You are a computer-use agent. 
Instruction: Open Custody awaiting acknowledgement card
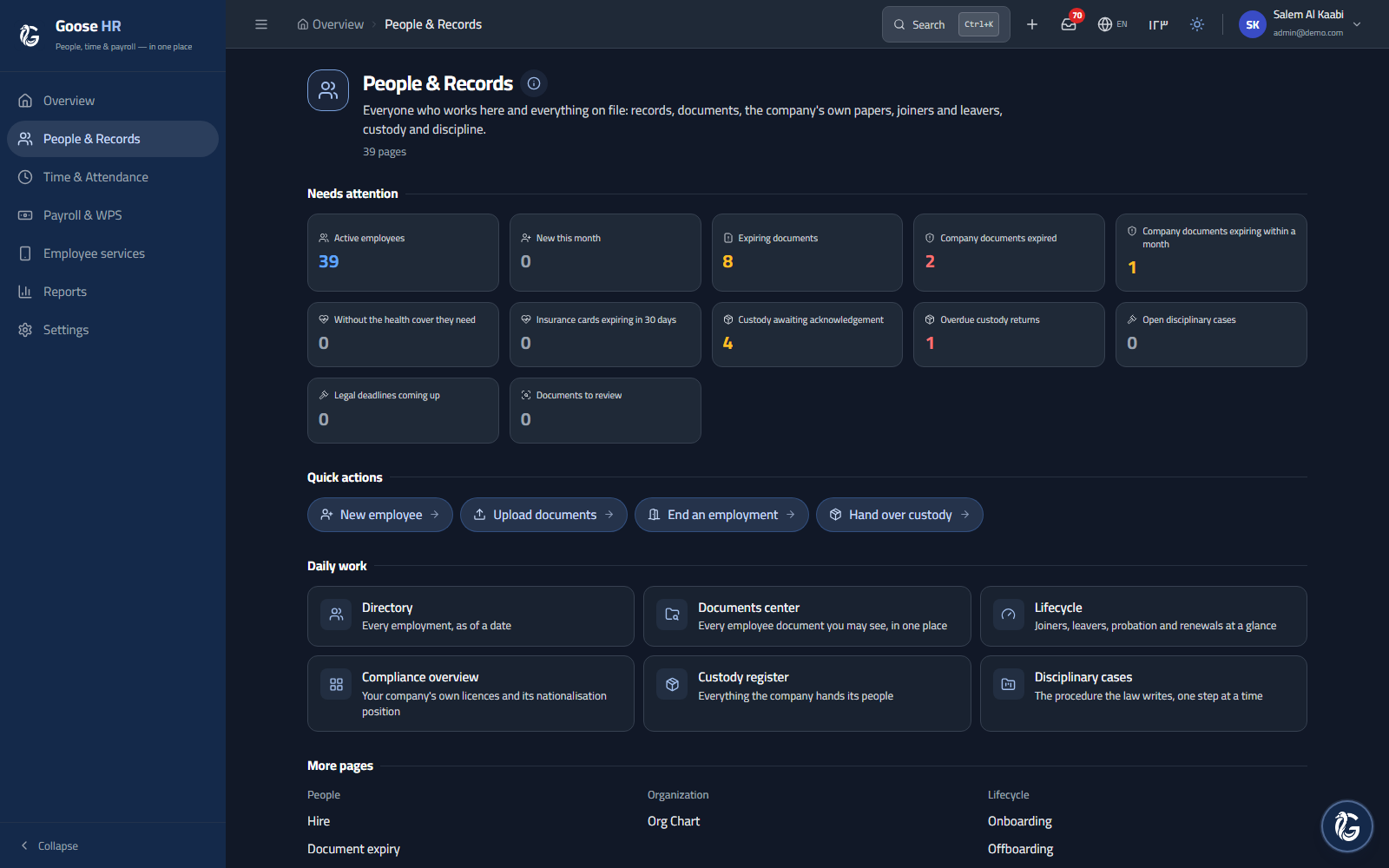click(806, 334)
